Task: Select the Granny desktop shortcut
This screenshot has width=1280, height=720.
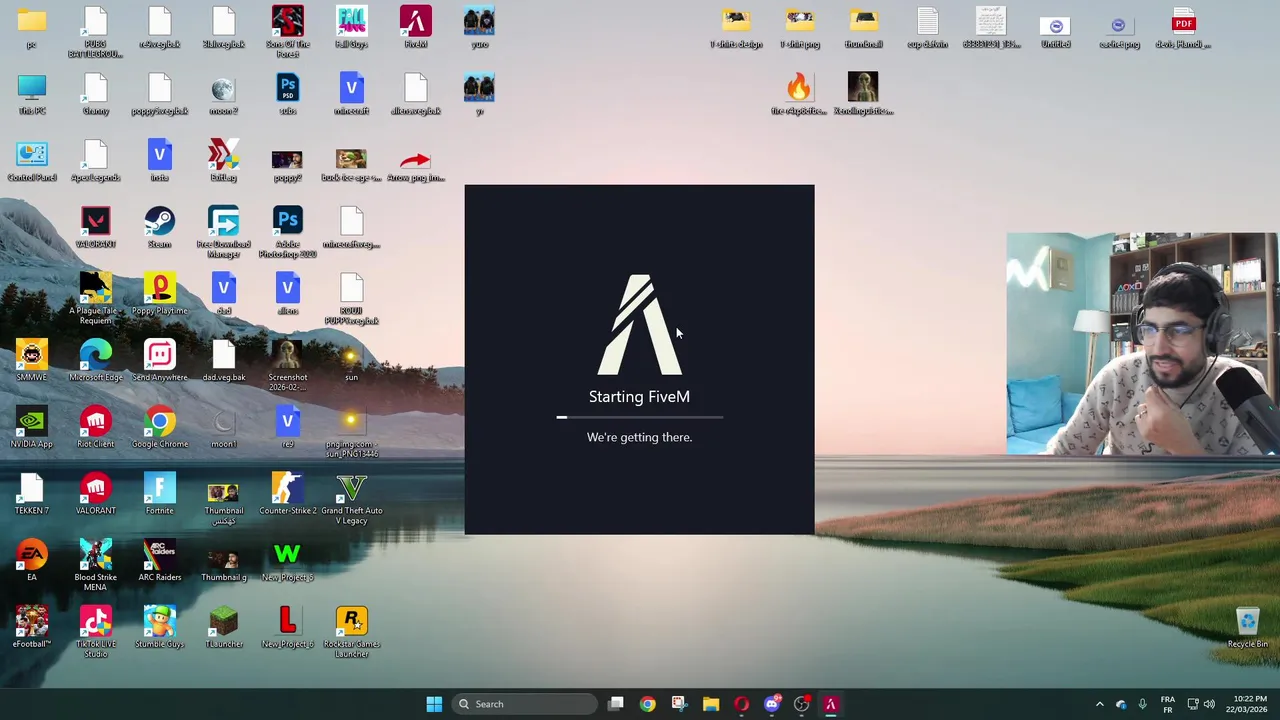Action: [x=95, y=94]
